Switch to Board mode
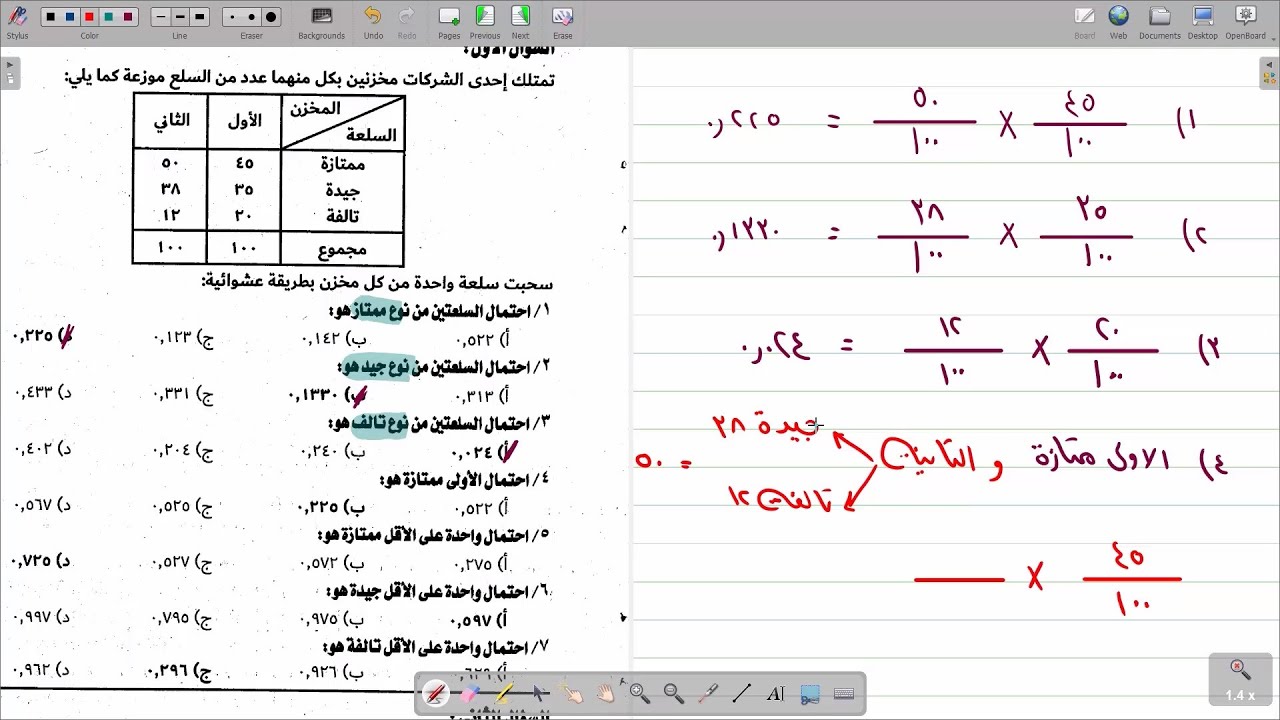1280x720 pixels. 1085,21
